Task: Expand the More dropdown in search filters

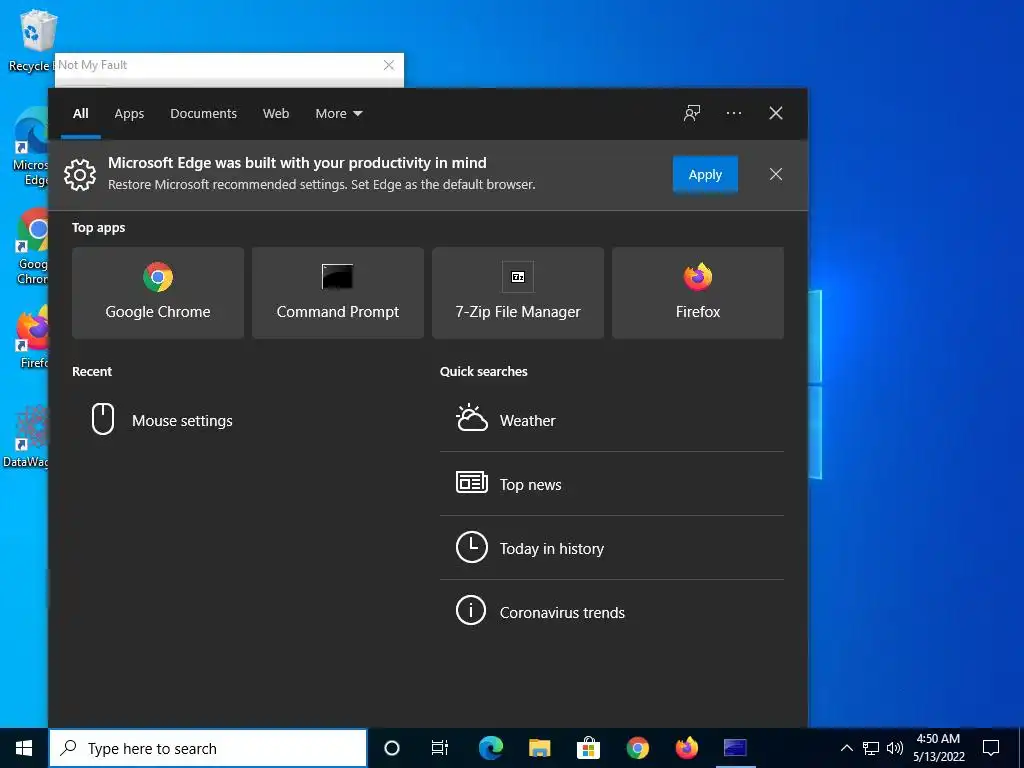Action: click(x=338, y=113)
